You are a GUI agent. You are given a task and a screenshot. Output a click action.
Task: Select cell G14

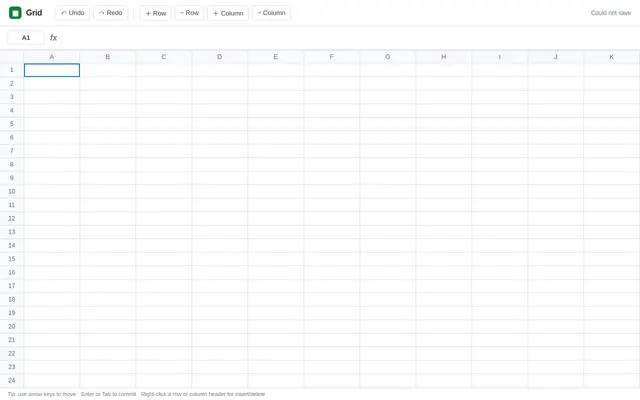pos(387,245)
